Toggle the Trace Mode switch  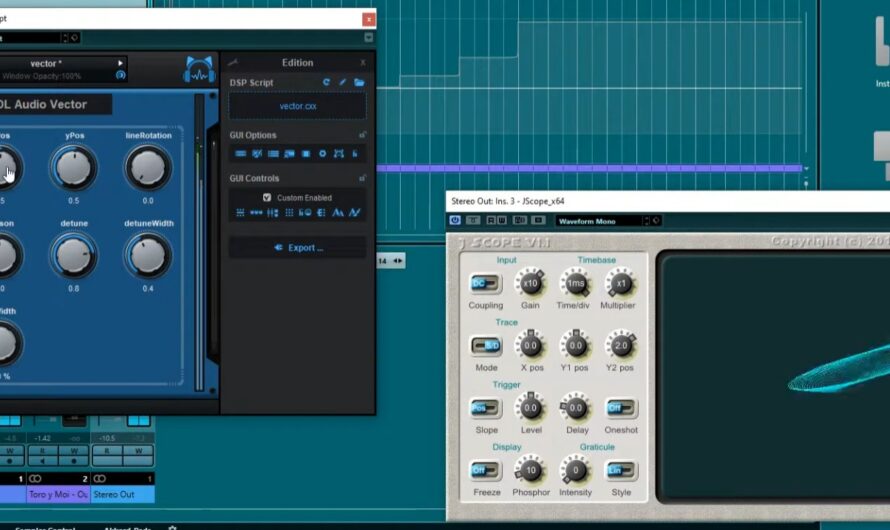click(486, 346)
